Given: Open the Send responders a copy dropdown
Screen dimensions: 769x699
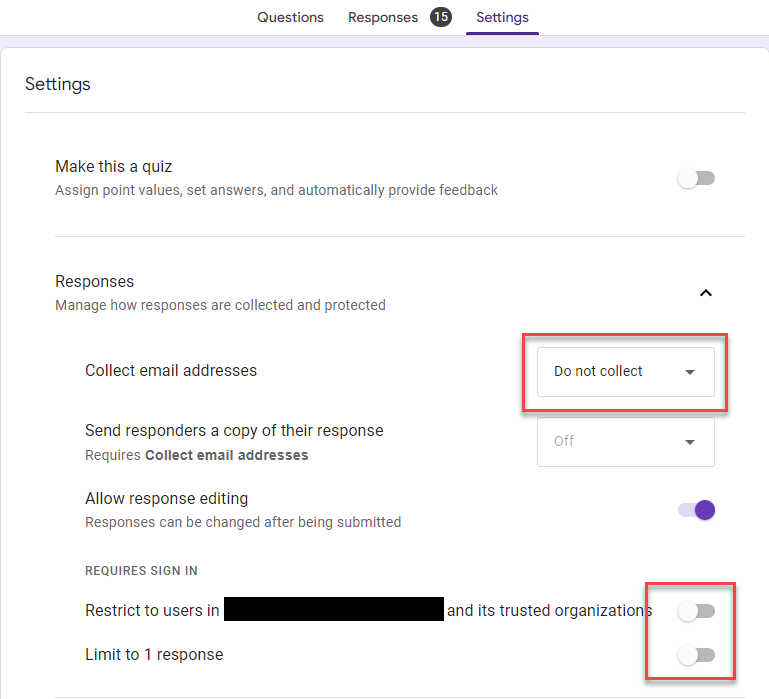Looking at the screenshot, I should (x=625, y=441).
